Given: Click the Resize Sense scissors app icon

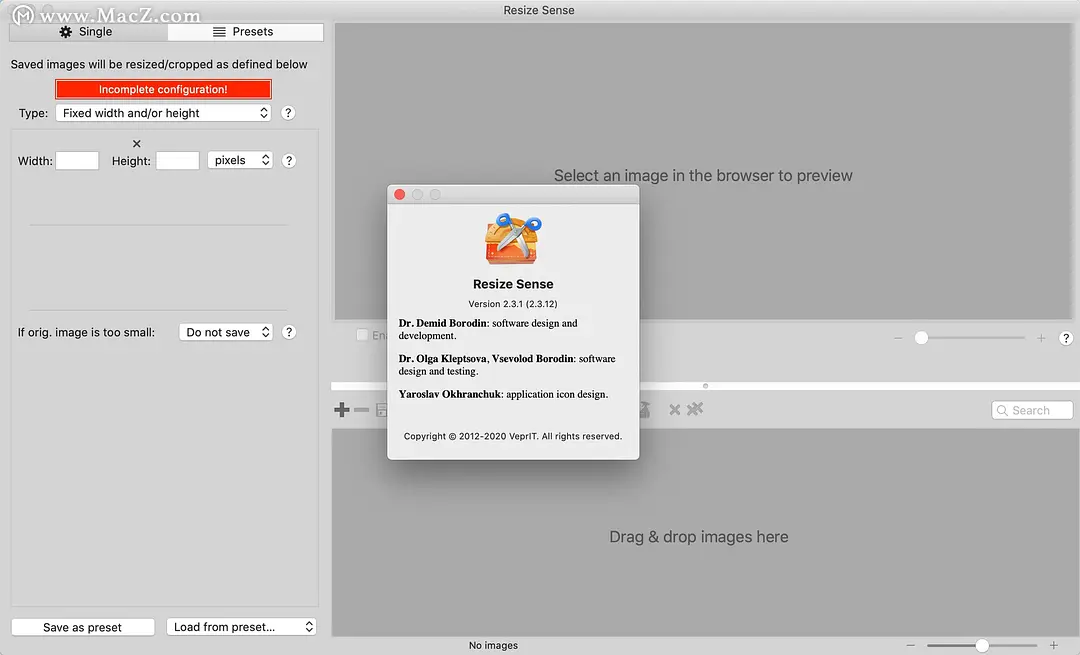Looking at the screenshot, I should (x=513, y=239).
